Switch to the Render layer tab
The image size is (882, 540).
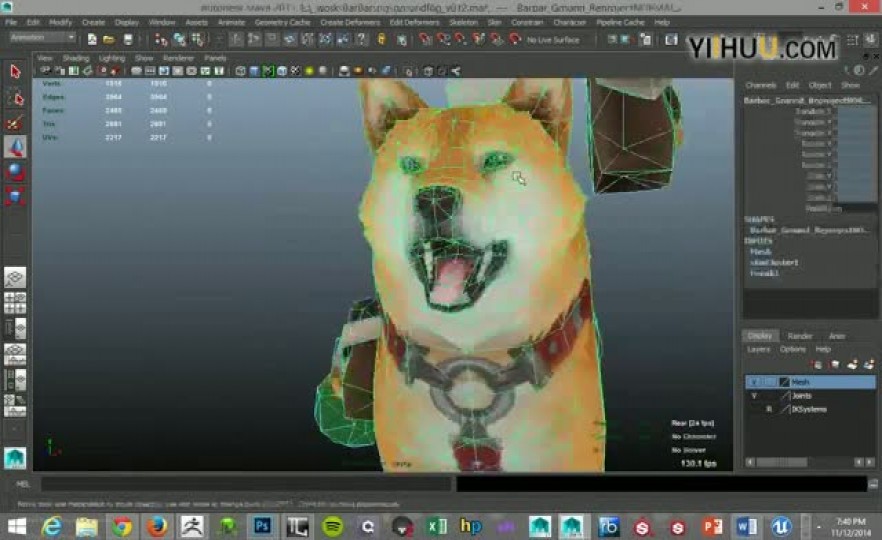[x=799, y=336]
